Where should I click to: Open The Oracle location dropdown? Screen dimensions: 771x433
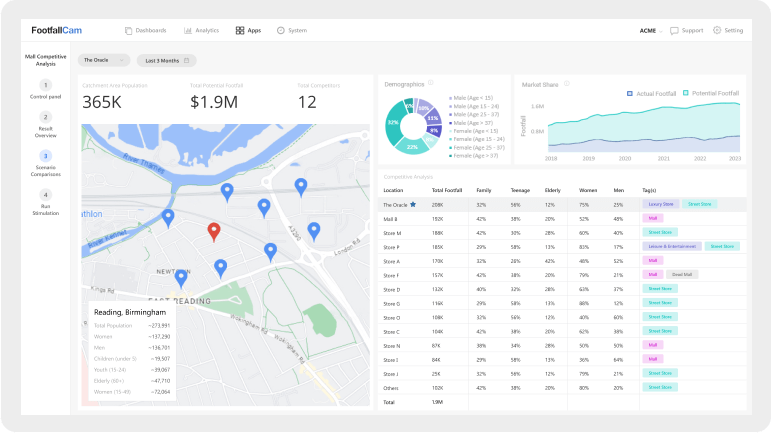click(104, 60)
